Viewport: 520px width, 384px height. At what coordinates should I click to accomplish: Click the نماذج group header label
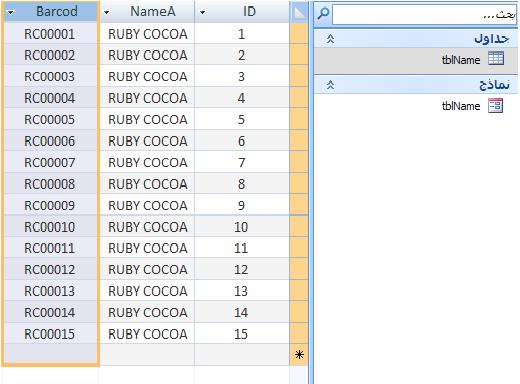pyautogui.click(x=494, y=85)
